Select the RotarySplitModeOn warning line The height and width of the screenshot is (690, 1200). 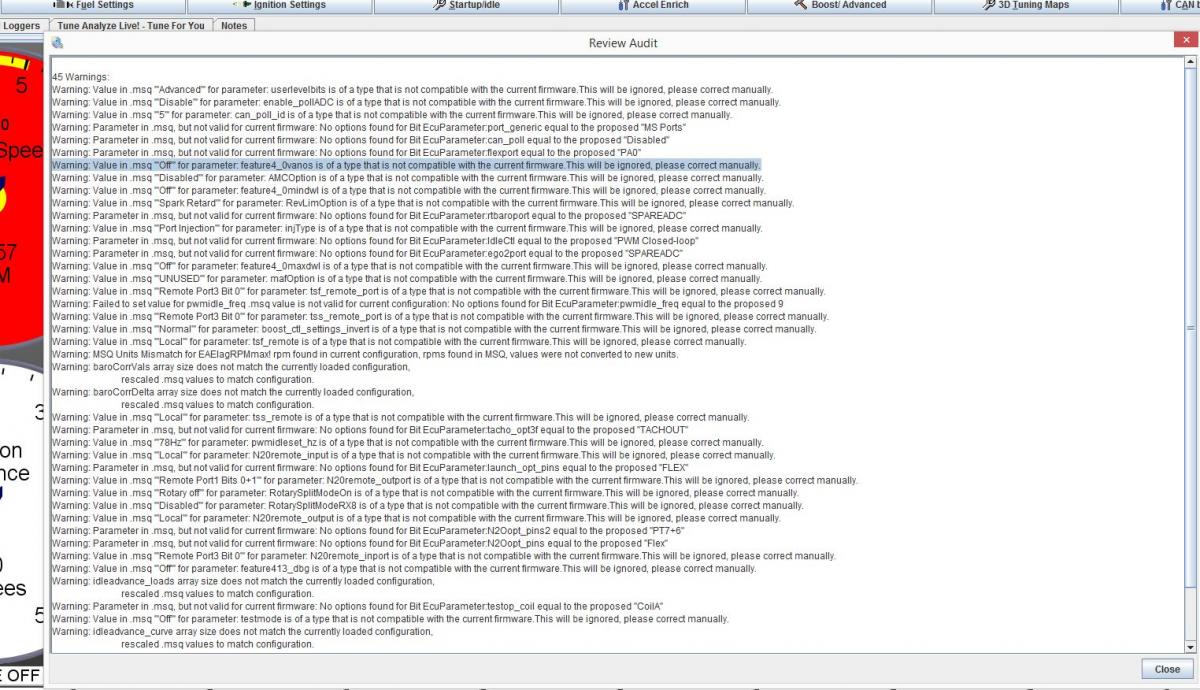426,493
